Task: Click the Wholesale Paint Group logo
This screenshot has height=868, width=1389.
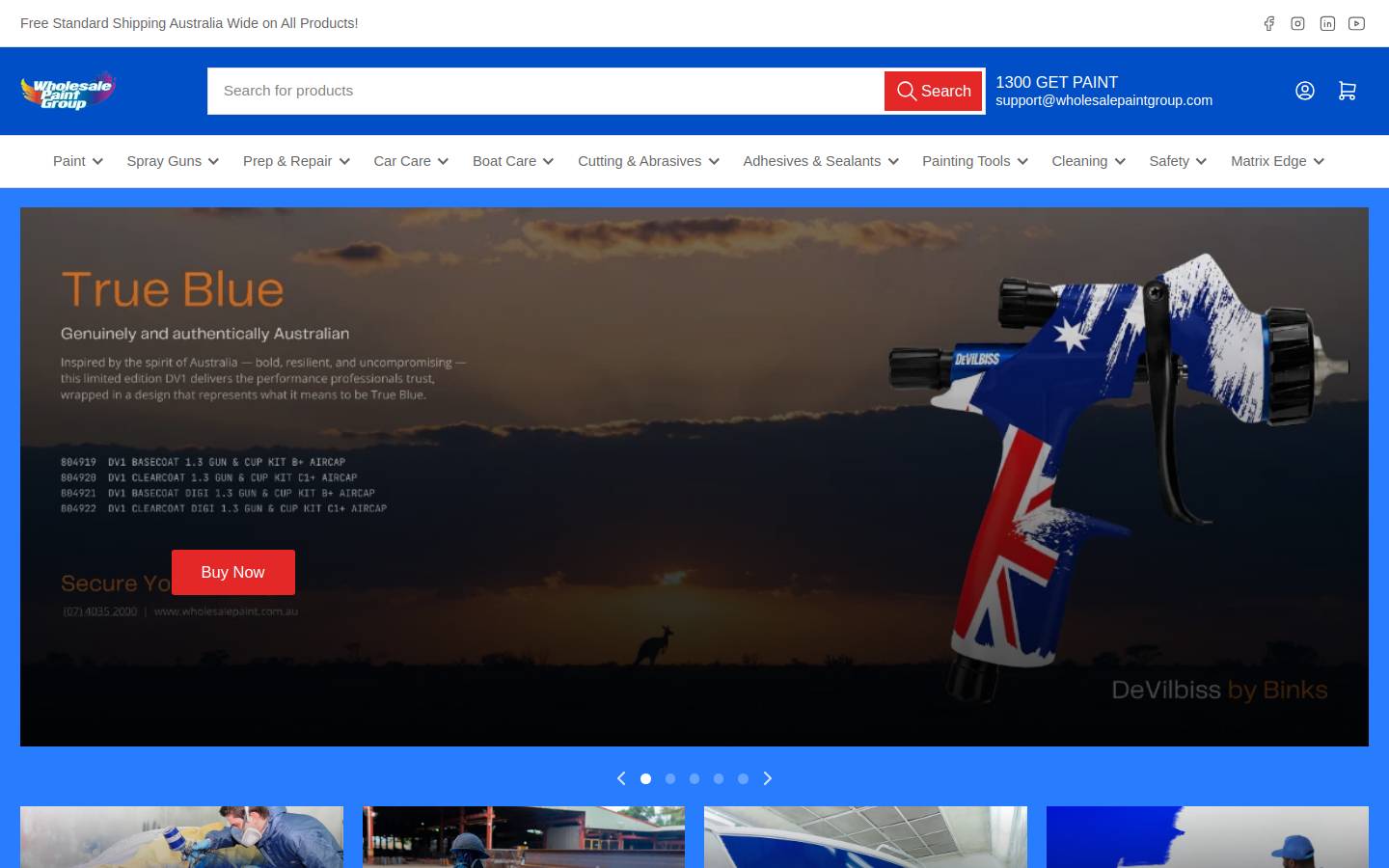Action: tap(68, 92)
